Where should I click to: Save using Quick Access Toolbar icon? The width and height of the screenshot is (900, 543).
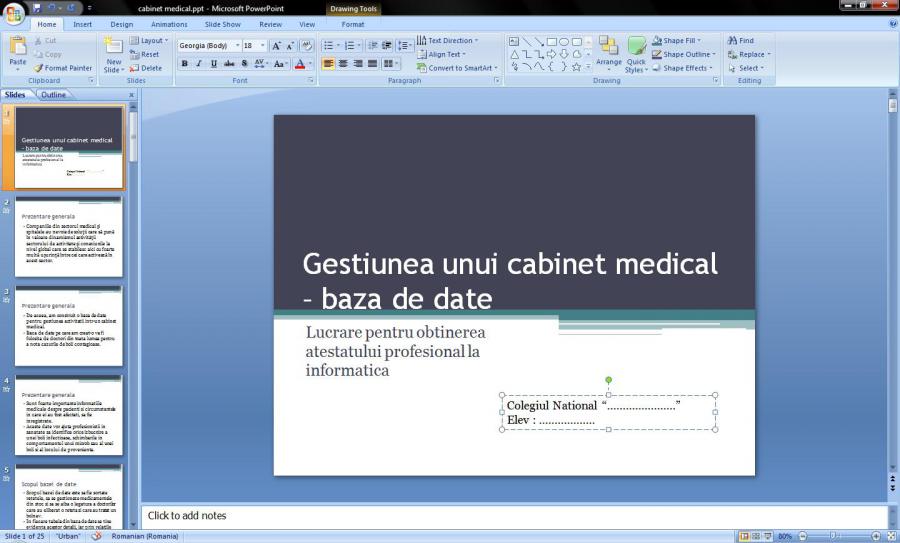click(x=38, y=7)
